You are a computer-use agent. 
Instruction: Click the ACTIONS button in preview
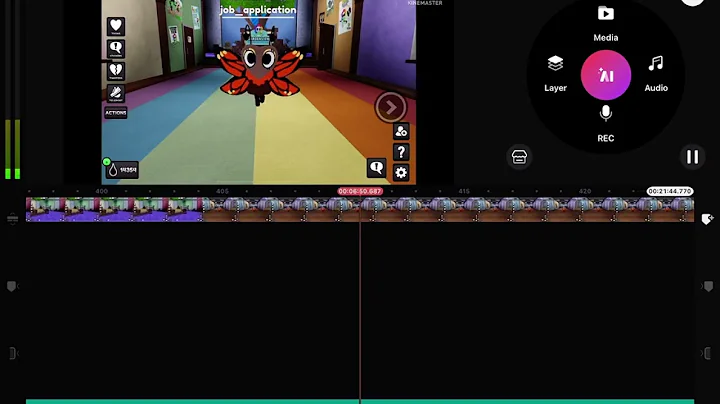(x=116, y=112)
